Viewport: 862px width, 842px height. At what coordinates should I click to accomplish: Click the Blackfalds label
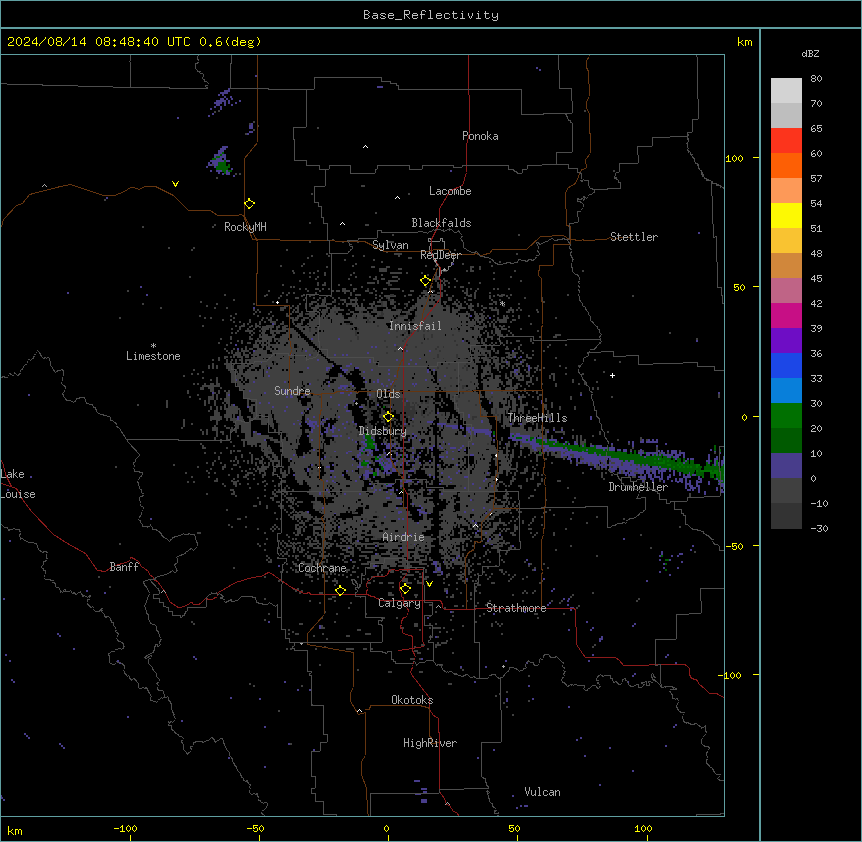point(441,223)
